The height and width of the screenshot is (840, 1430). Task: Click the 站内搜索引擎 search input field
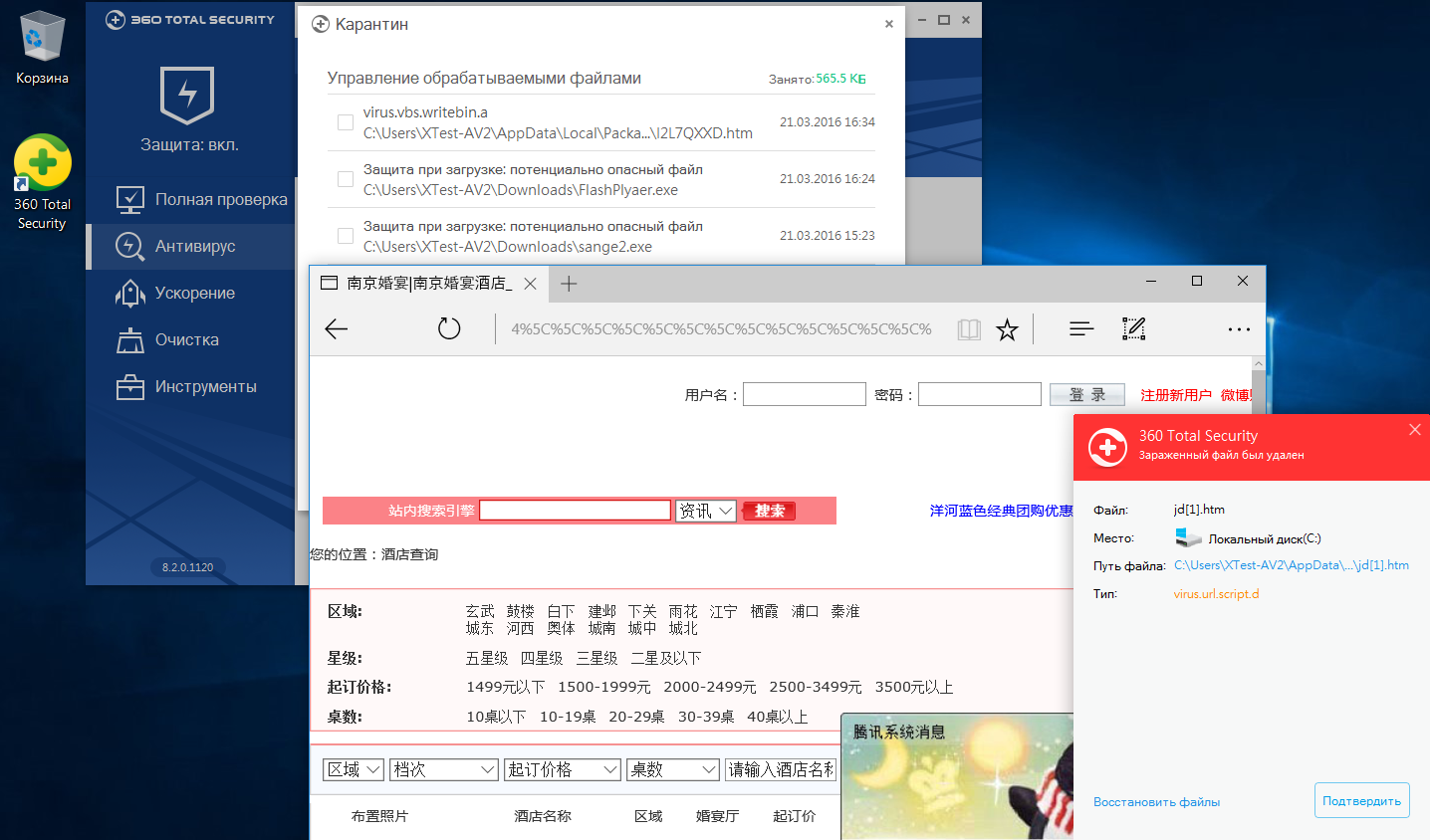pos(576,511)
